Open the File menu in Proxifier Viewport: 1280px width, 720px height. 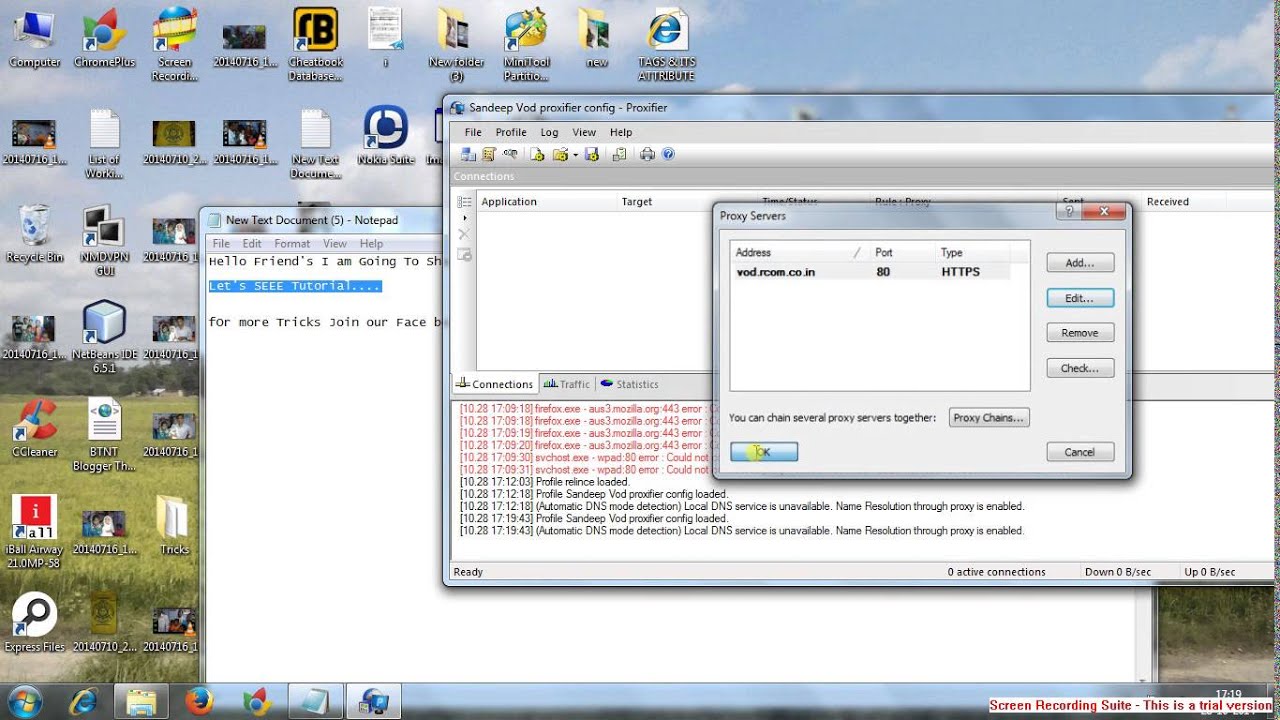click(x=473, y=132)
